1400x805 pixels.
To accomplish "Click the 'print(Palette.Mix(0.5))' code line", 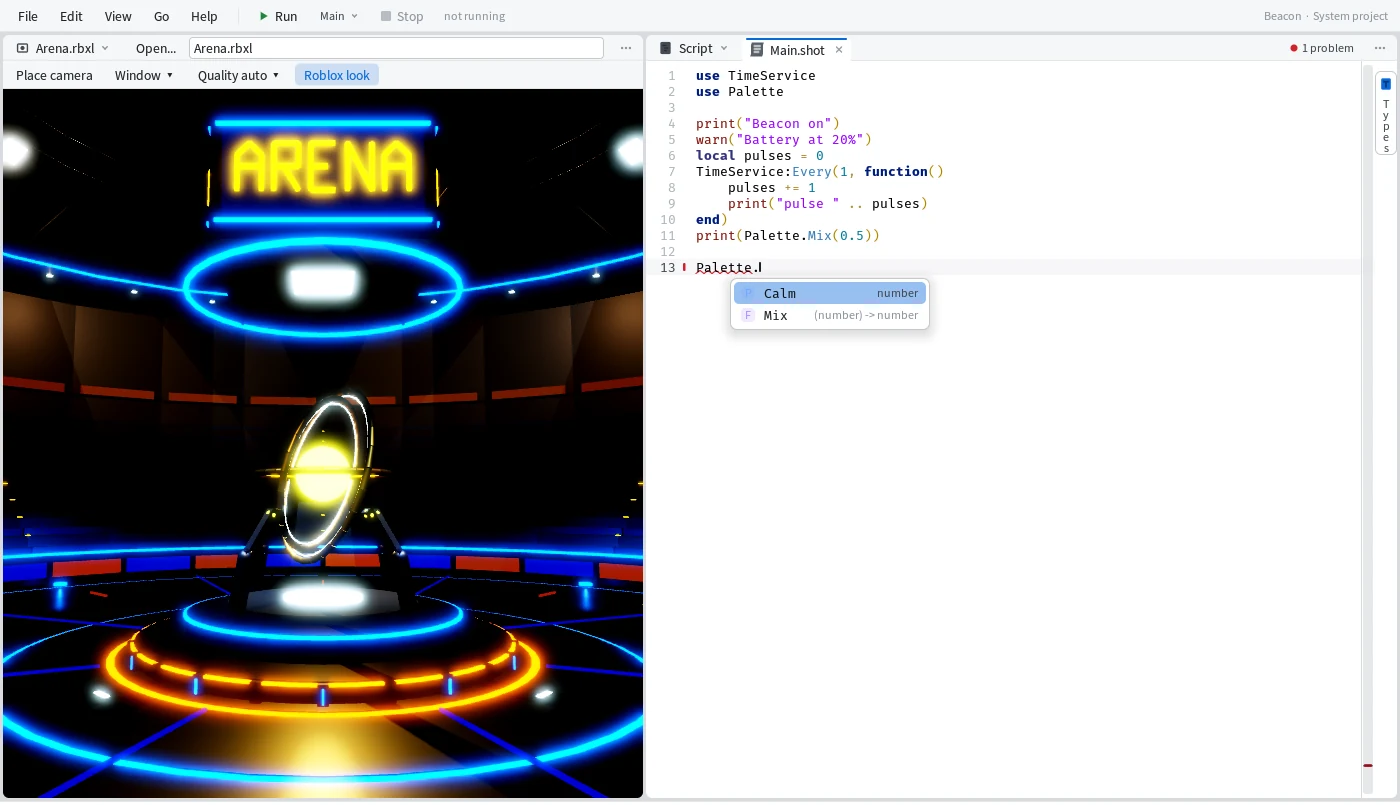I will click(788, 235).
